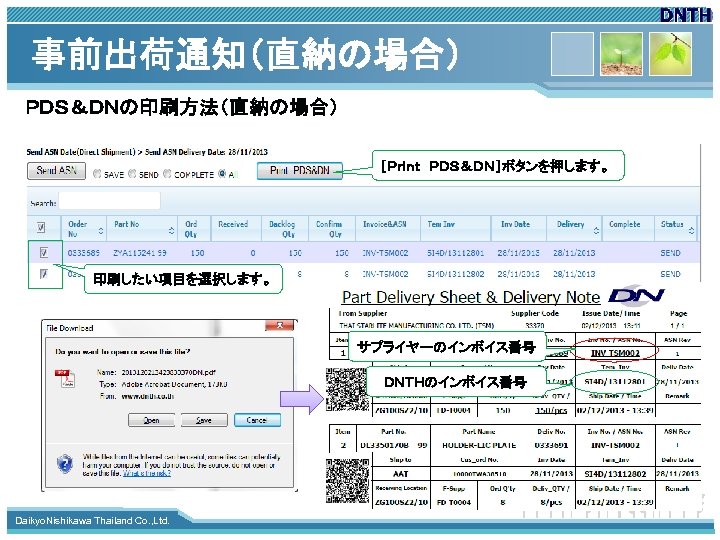Click the PDF filename in the download dialog
Screen dimensions: 720x540
169,372
